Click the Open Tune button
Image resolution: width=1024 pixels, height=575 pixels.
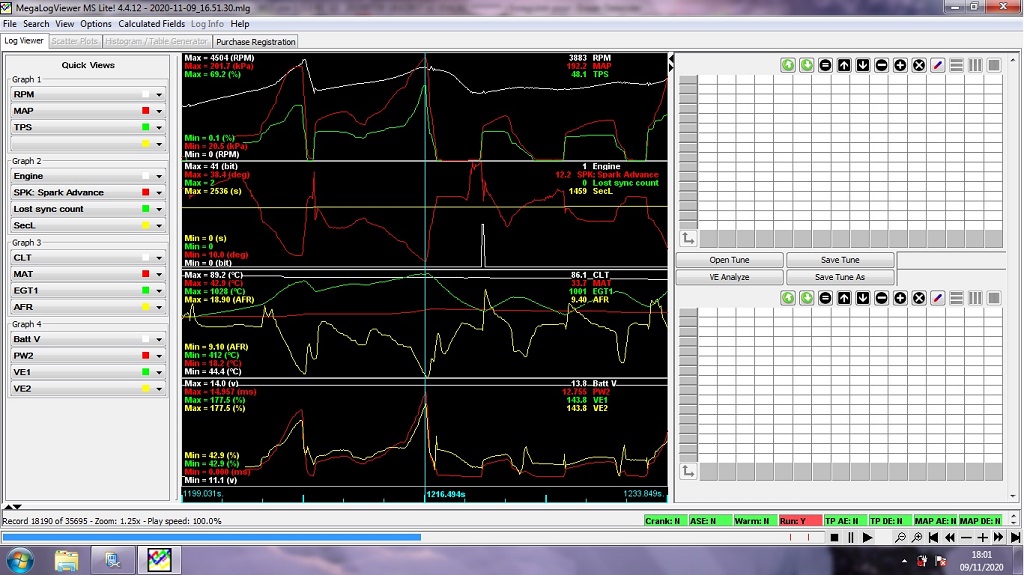tap(729, 260)
